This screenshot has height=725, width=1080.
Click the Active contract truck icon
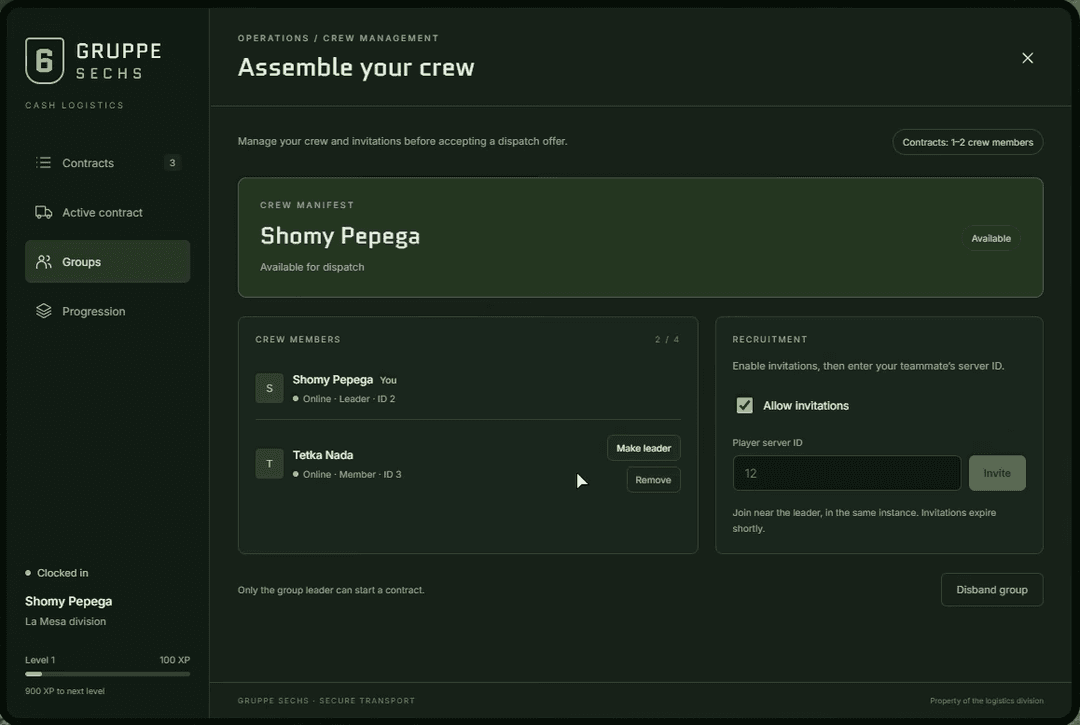(x=43, y=212)
